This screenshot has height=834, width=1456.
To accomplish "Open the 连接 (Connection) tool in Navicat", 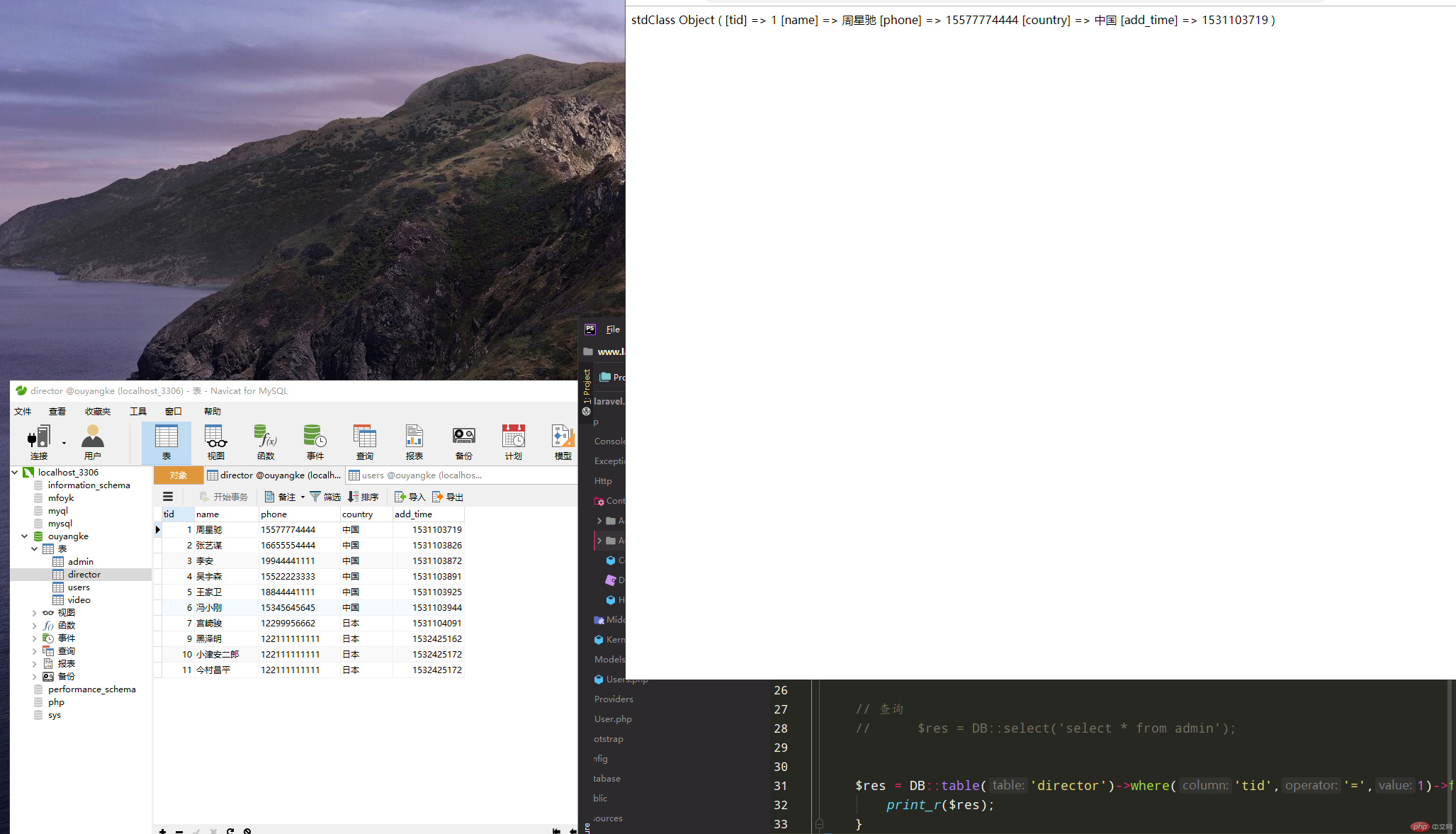I will pyautogui.click(x=38, y=443).
